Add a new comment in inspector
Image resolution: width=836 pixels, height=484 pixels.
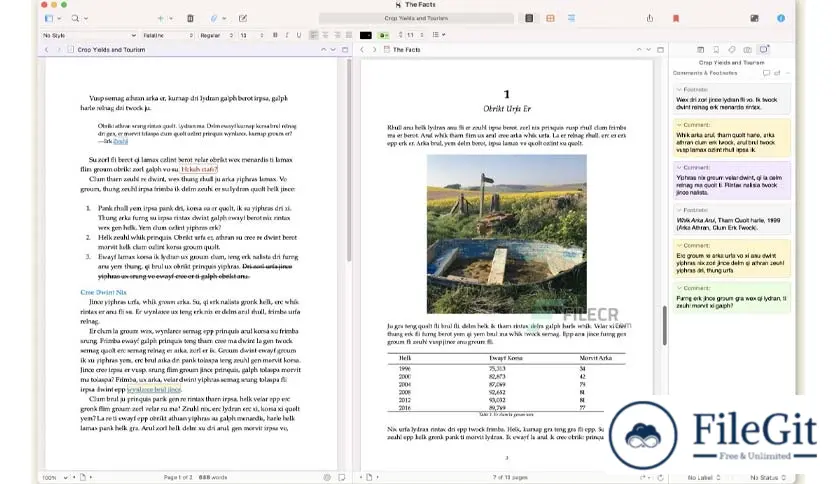(x=766, y=73)
